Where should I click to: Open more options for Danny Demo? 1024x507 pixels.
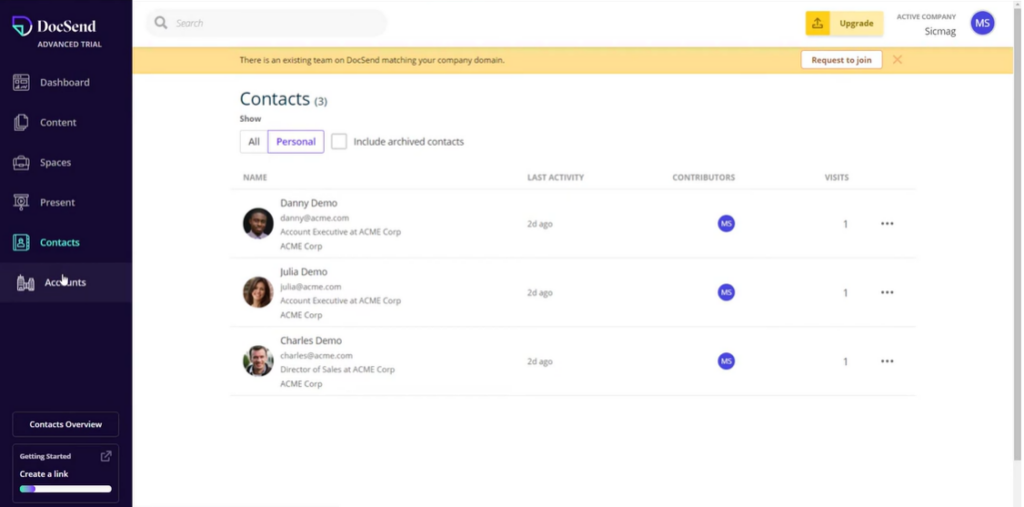point(887,223)
